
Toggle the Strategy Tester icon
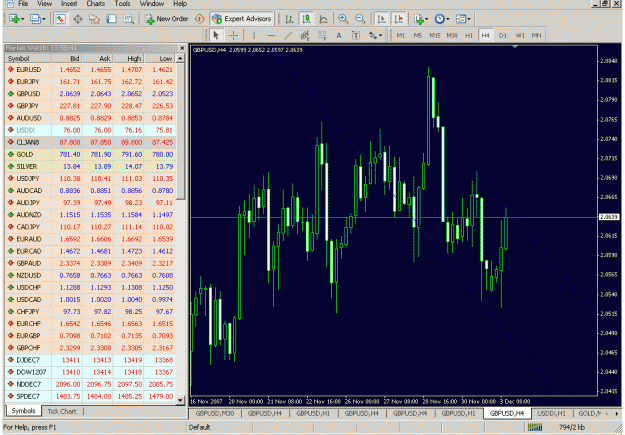(128, 19)
